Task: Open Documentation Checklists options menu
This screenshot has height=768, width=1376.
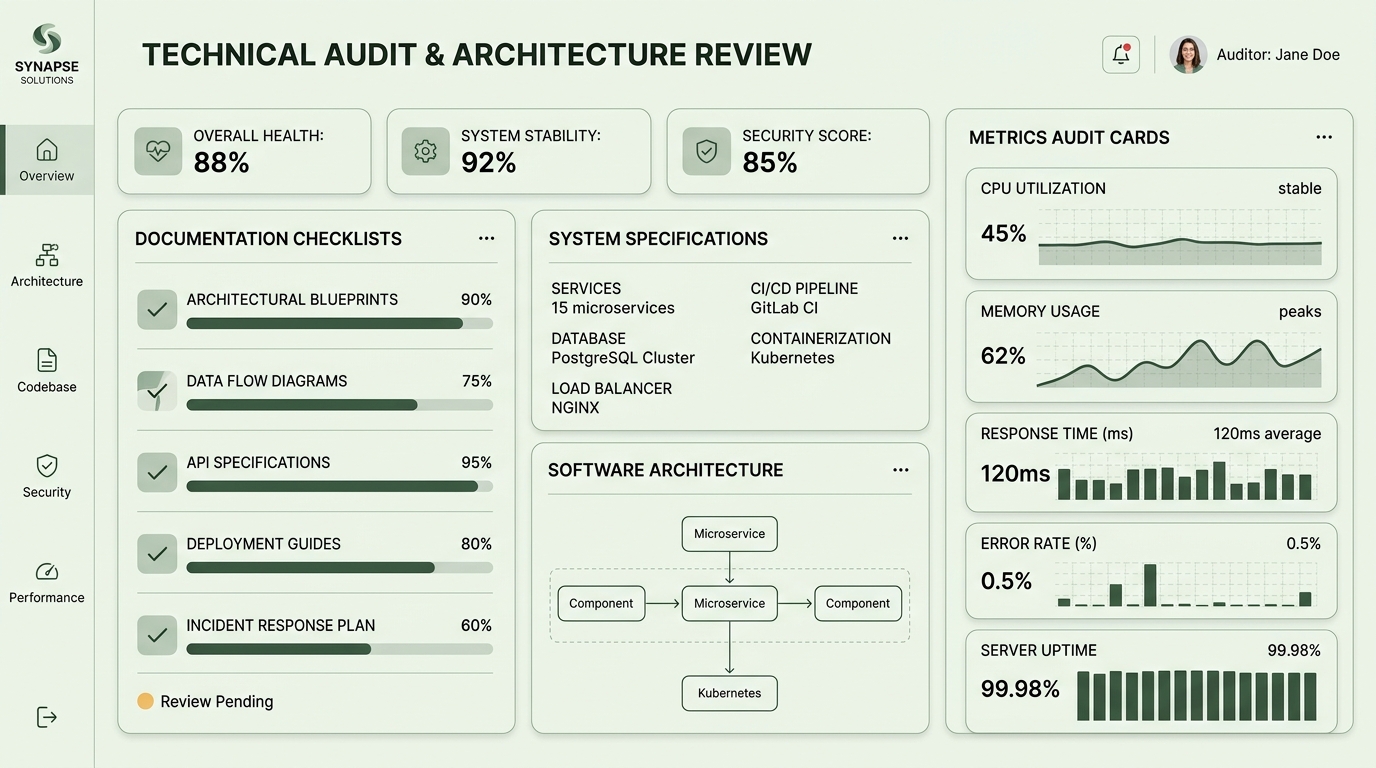Action: point(486,238)
